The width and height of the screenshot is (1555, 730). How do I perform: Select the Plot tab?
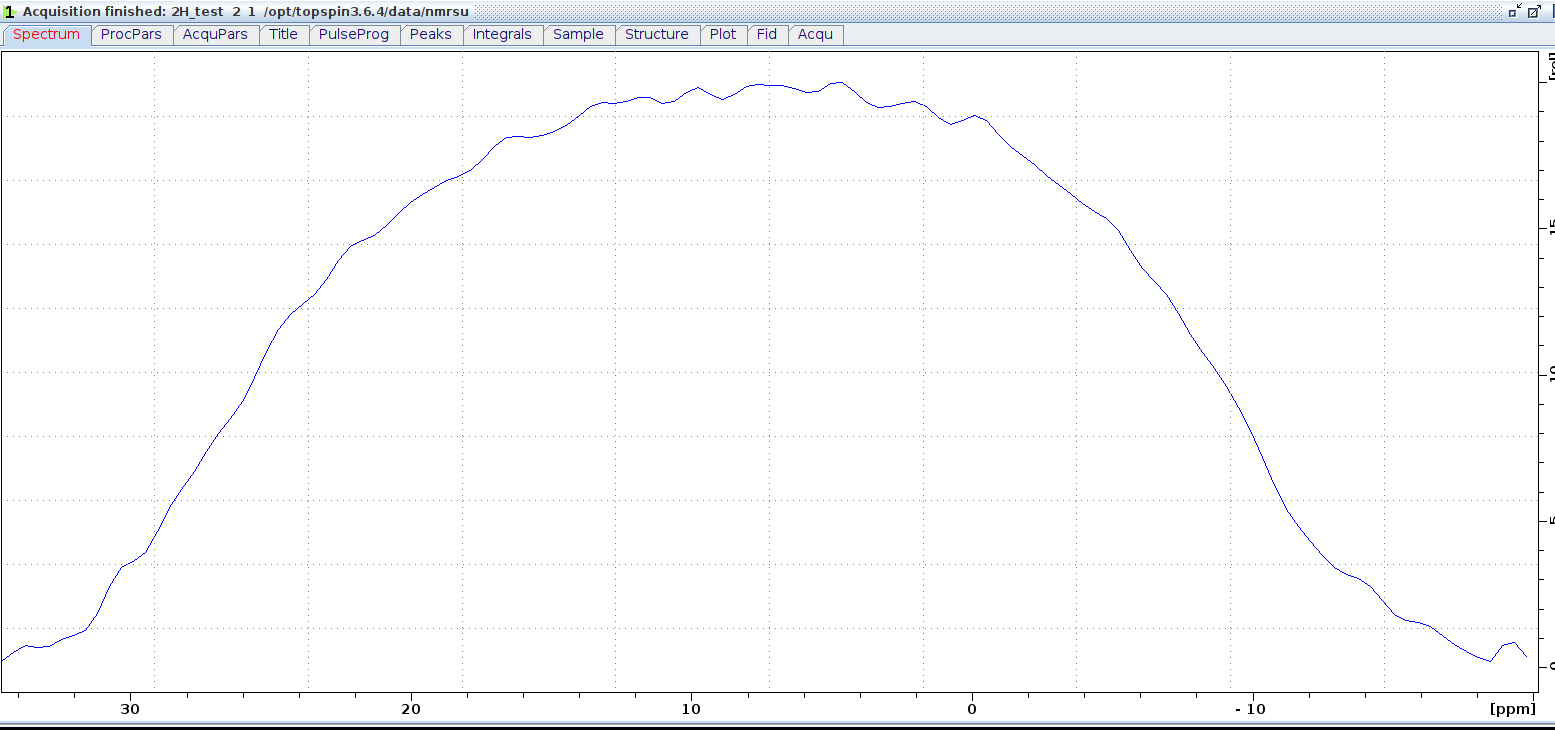point(722,34)
